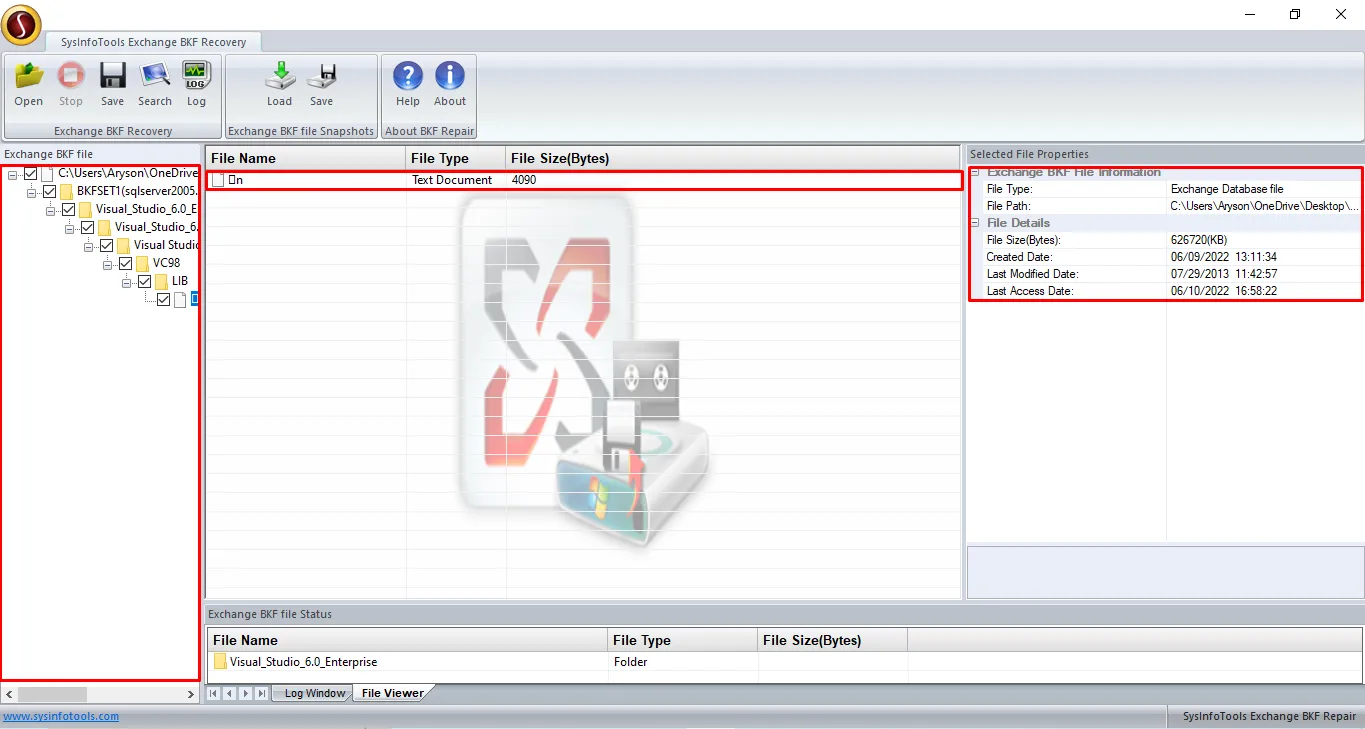Click the Last Modified Date value 07/29/2013
Image resolution: width=1365 pixels, height=729 pixels.
1224,274
